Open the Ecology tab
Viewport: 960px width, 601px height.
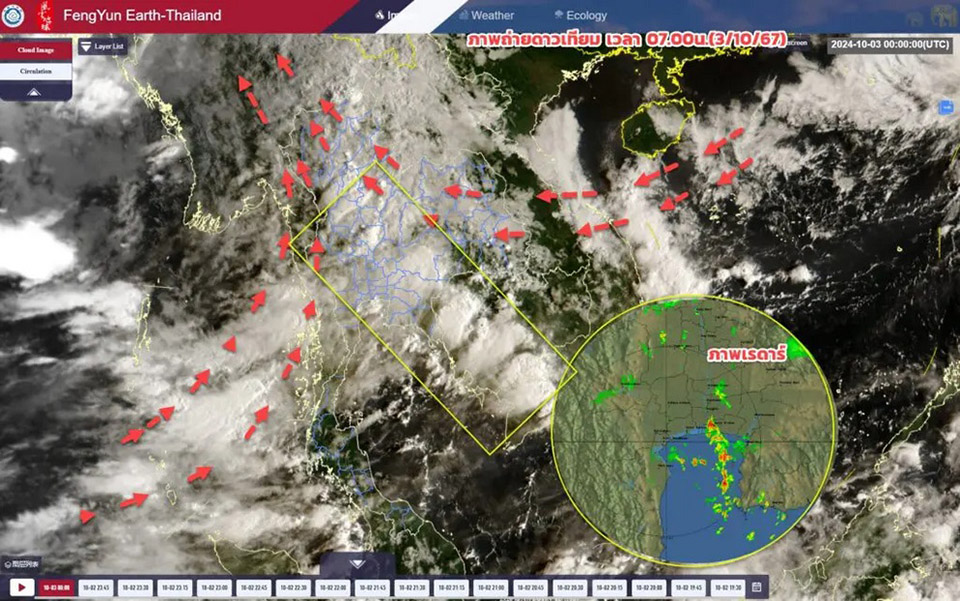point(580,15)
